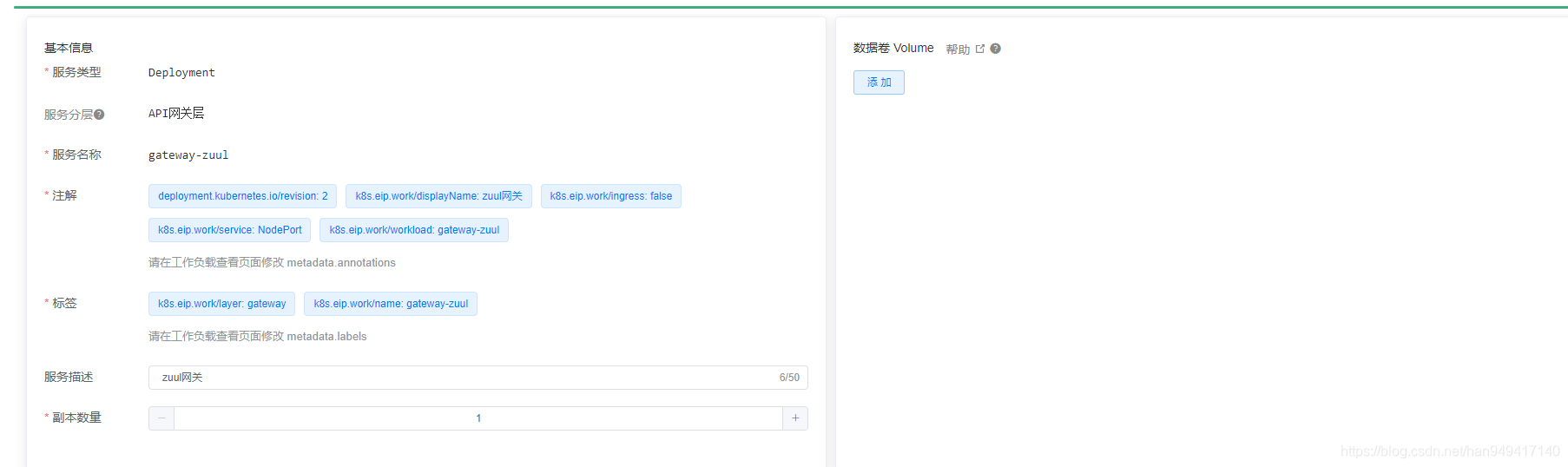Click the metadata.labels hint text
The height and width of the screenshot is (467, 1568).
coord(258,337)
